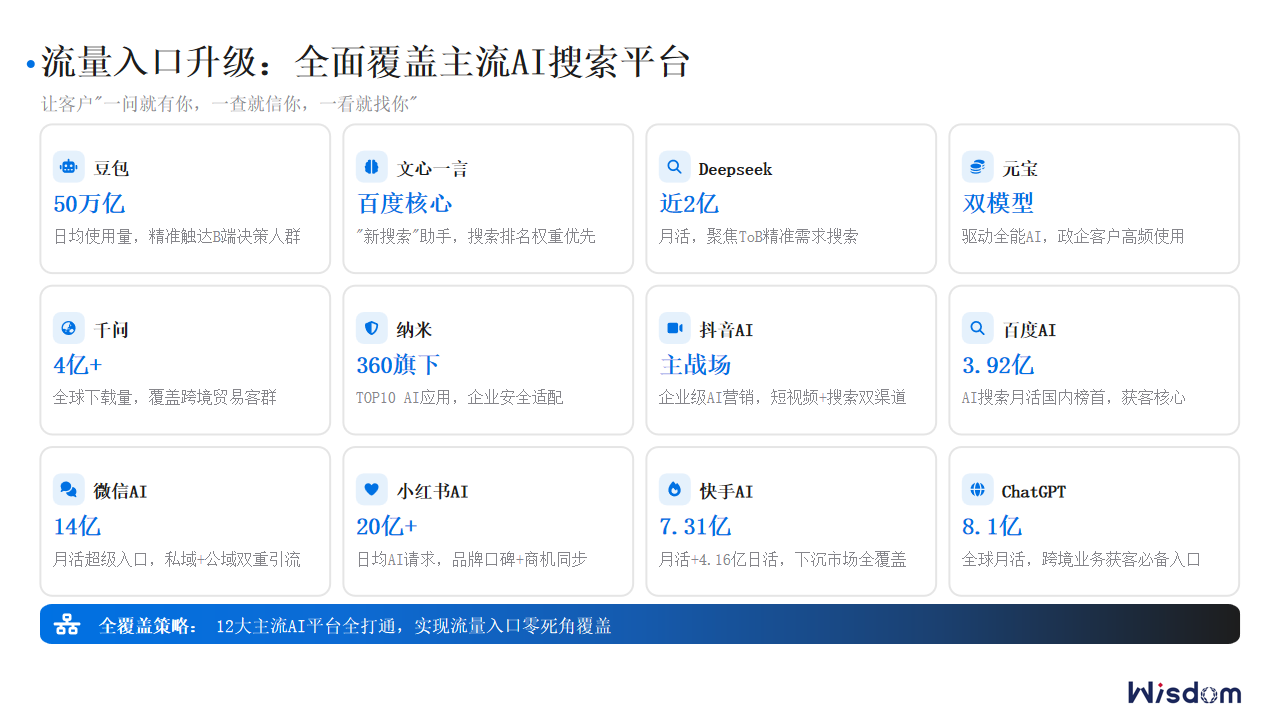The image size is (1280, 720).
Task: Click the description "全球下载量，覆盖跨境贸易客群"
Action: click(x=165, y=398)
